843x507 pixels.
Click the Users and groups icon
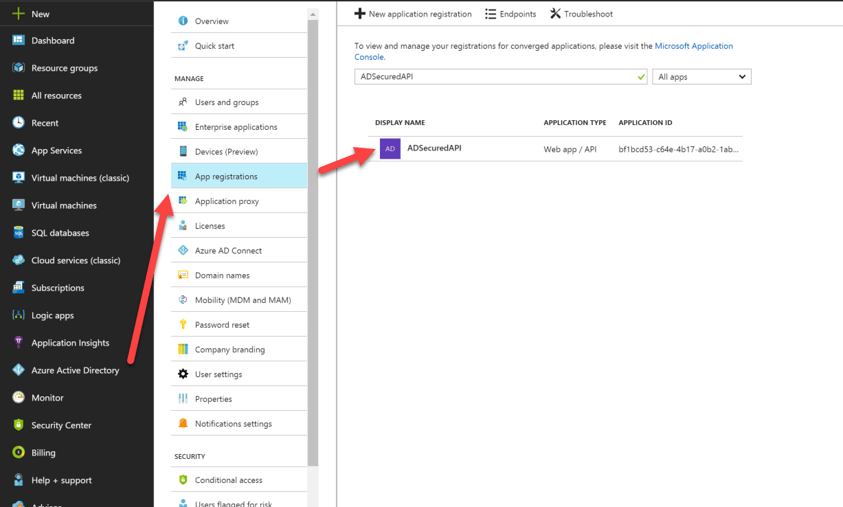[x=183, y=101]
